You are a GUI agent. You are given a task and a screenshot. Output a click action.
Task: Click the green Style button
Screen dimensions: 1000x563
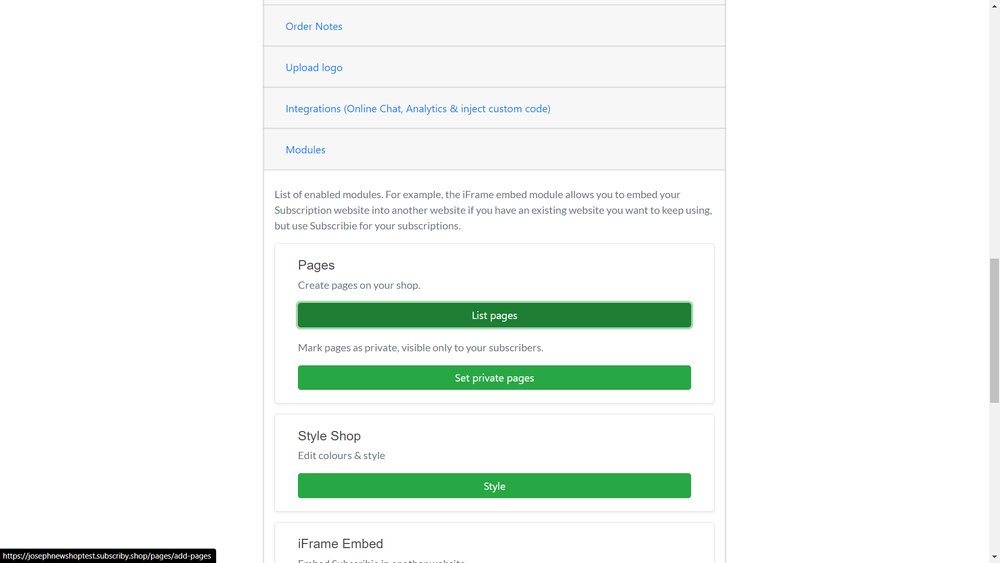point(494,486)
